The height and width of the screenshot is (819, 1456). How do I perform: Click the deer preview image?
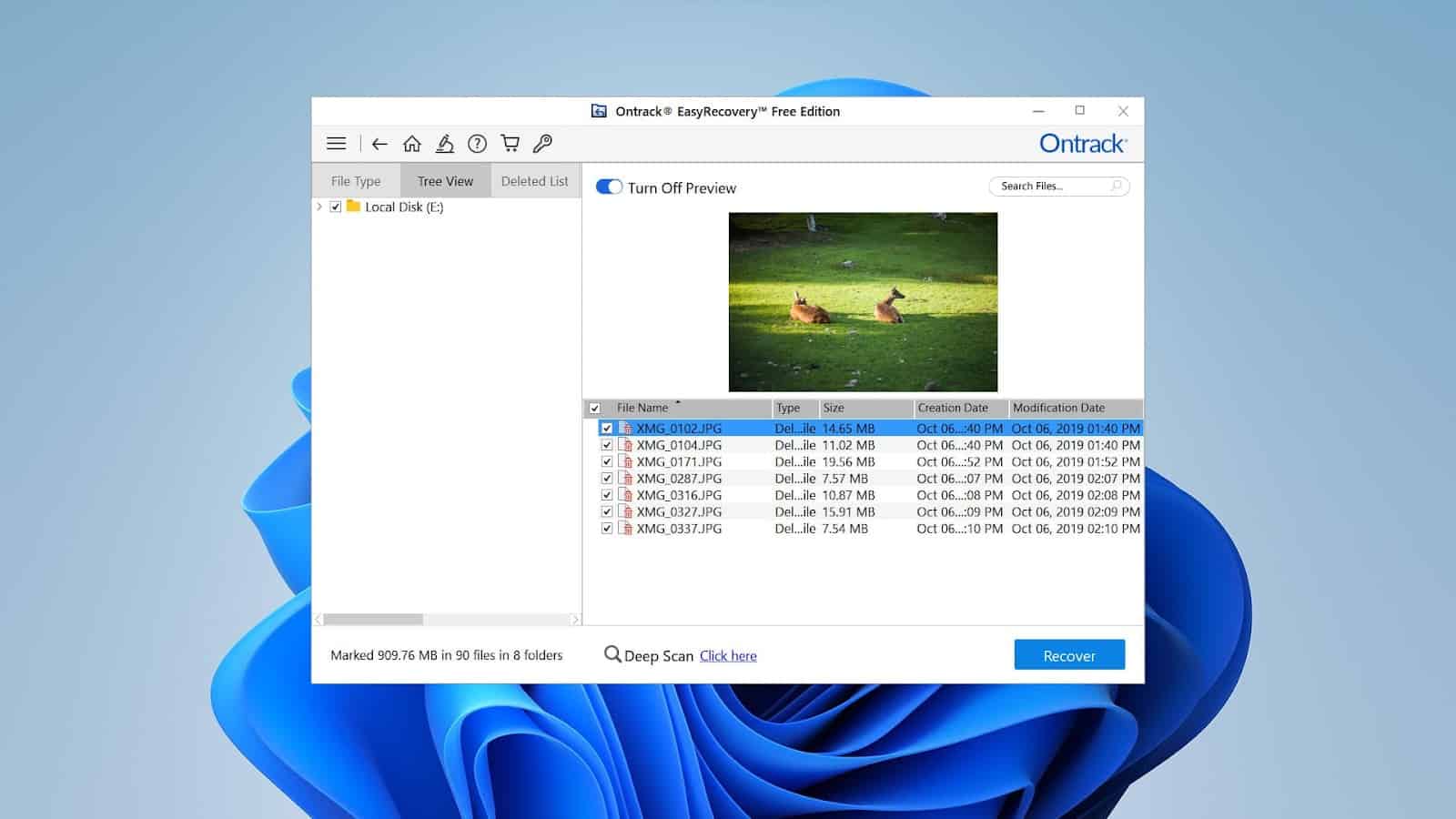863,302
